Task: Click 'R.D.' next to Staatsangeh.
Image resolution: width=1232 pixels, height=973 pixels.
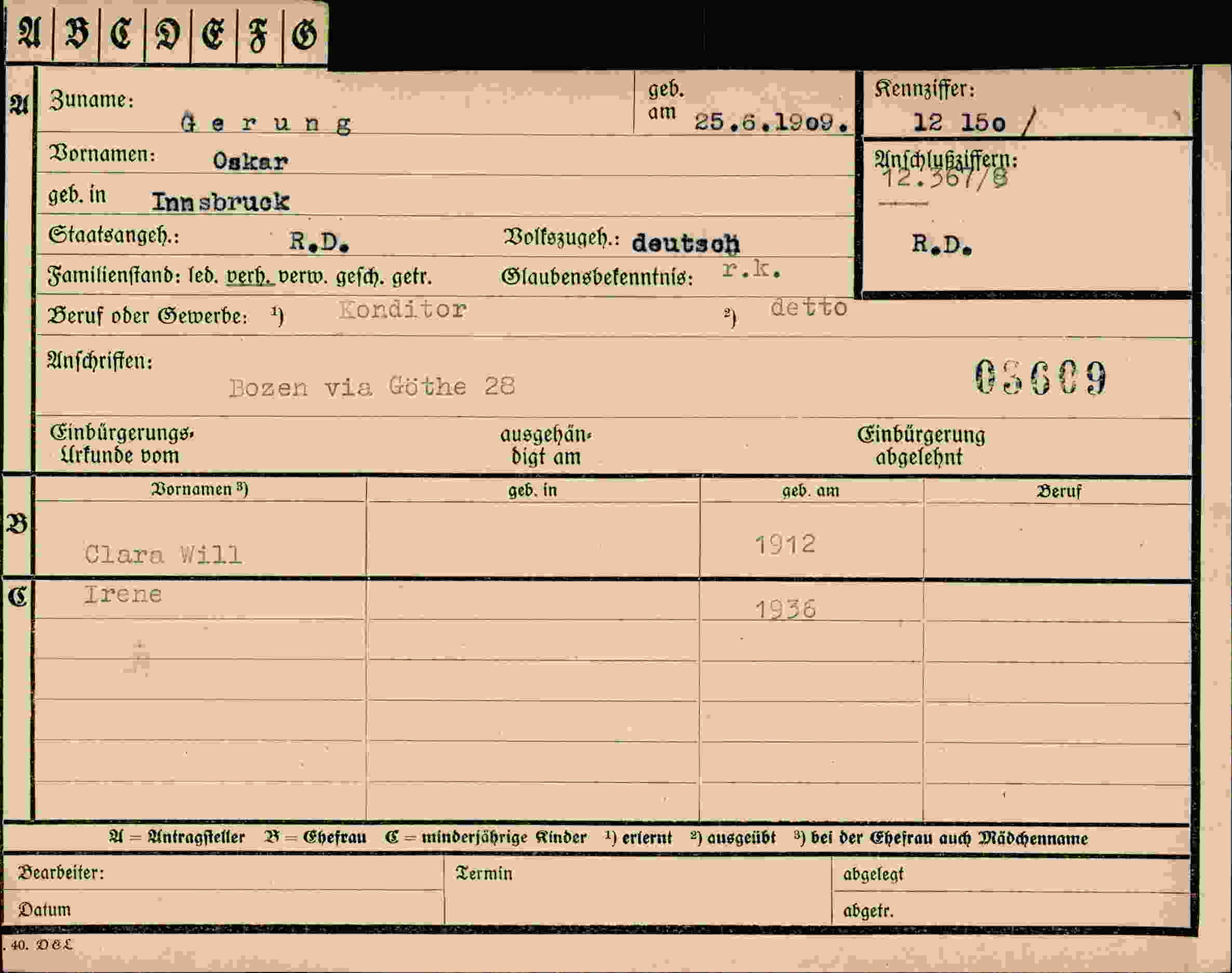Action: tap(318, 242)
